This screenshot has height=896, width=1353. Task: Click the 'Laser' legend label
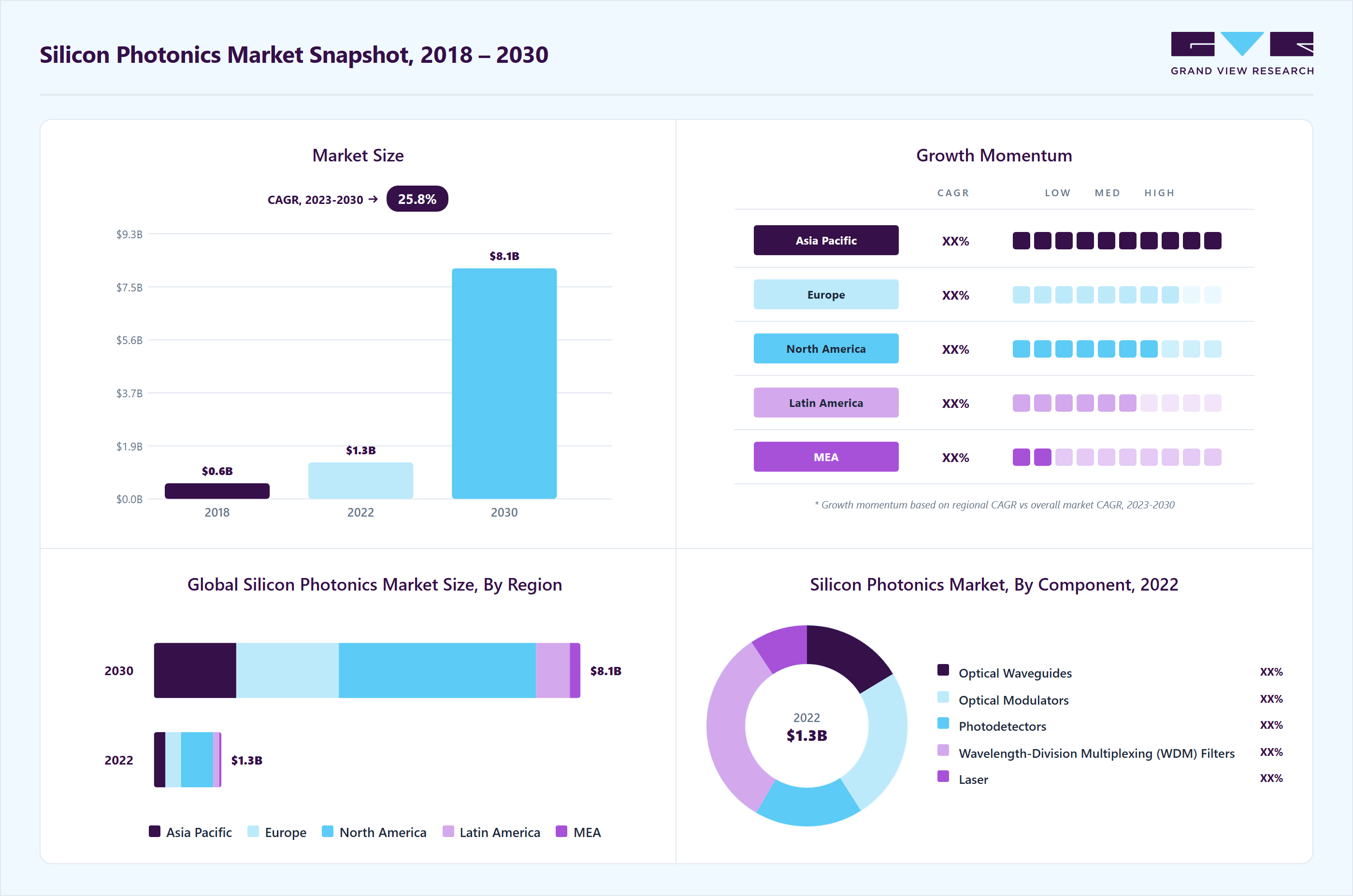tap(973, 780)
